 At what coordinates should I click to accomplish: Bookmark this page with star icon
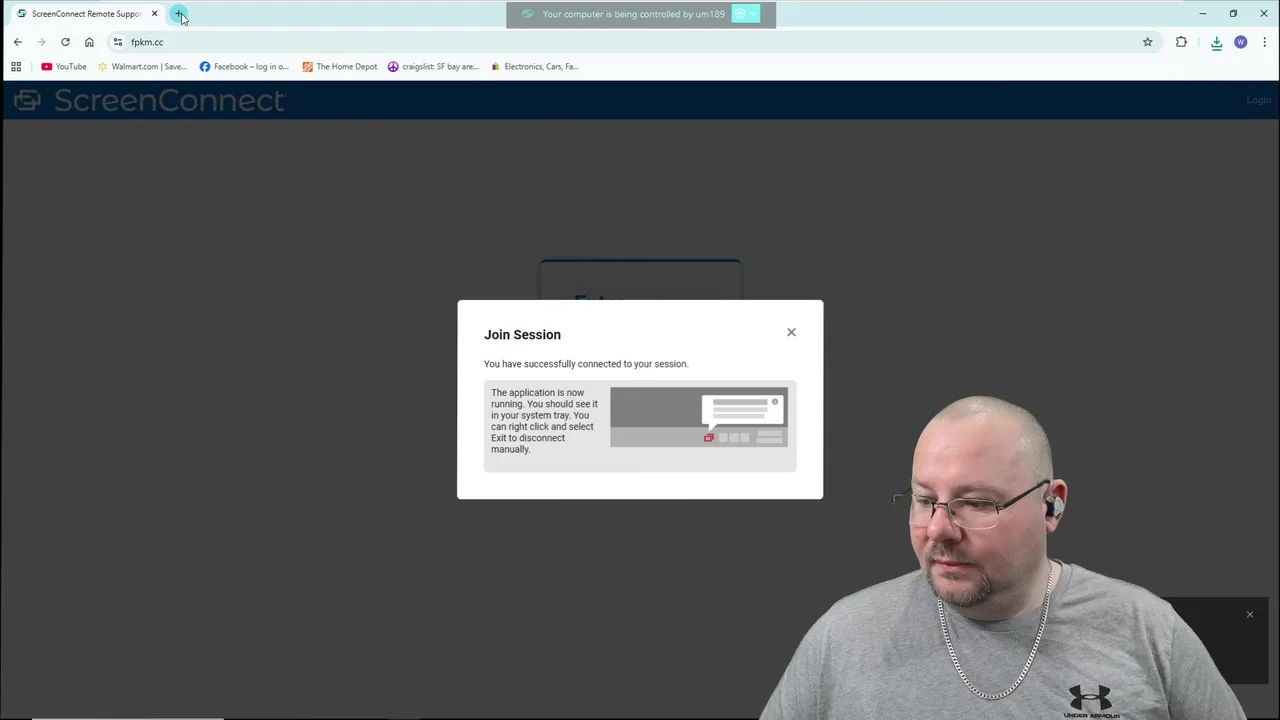1147,42
